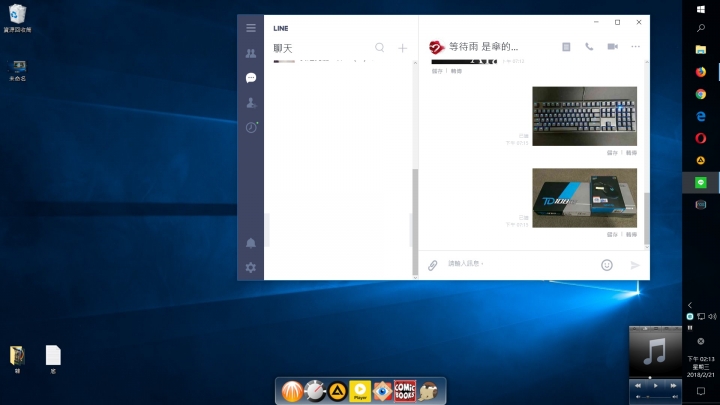Open AIMP from the dock

[x=338, y=392]
